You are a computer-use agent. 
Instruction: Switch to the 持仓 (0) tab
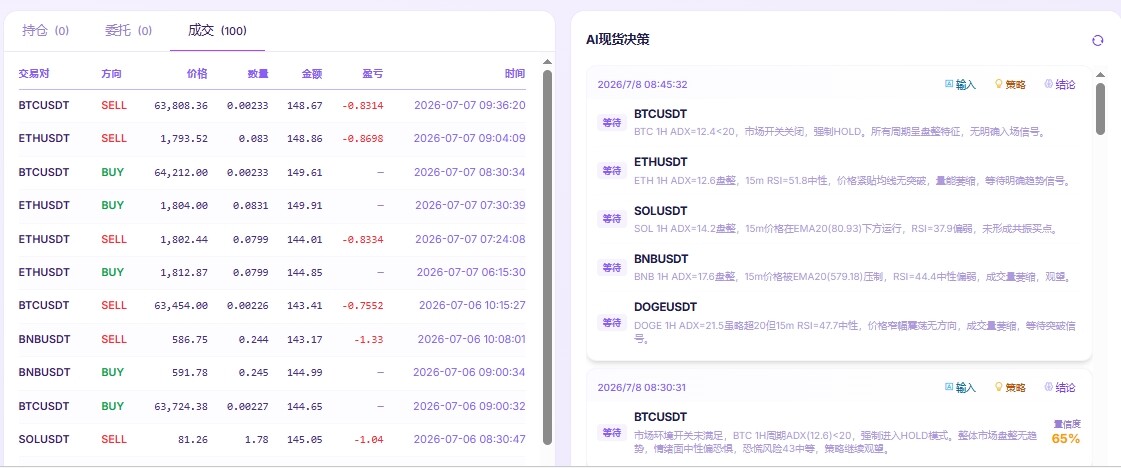46,31
